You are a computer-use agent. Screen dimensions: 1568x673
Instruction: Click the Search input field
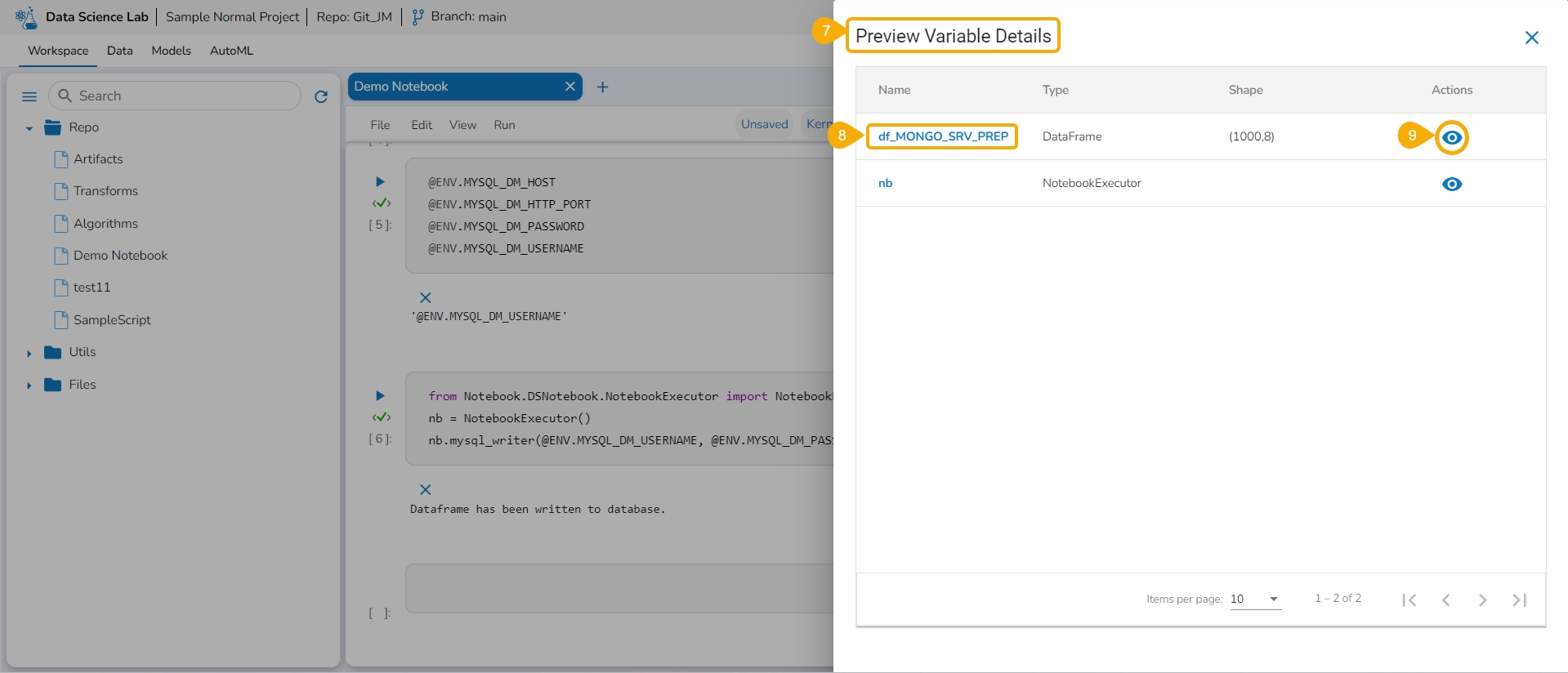(184, 96)
